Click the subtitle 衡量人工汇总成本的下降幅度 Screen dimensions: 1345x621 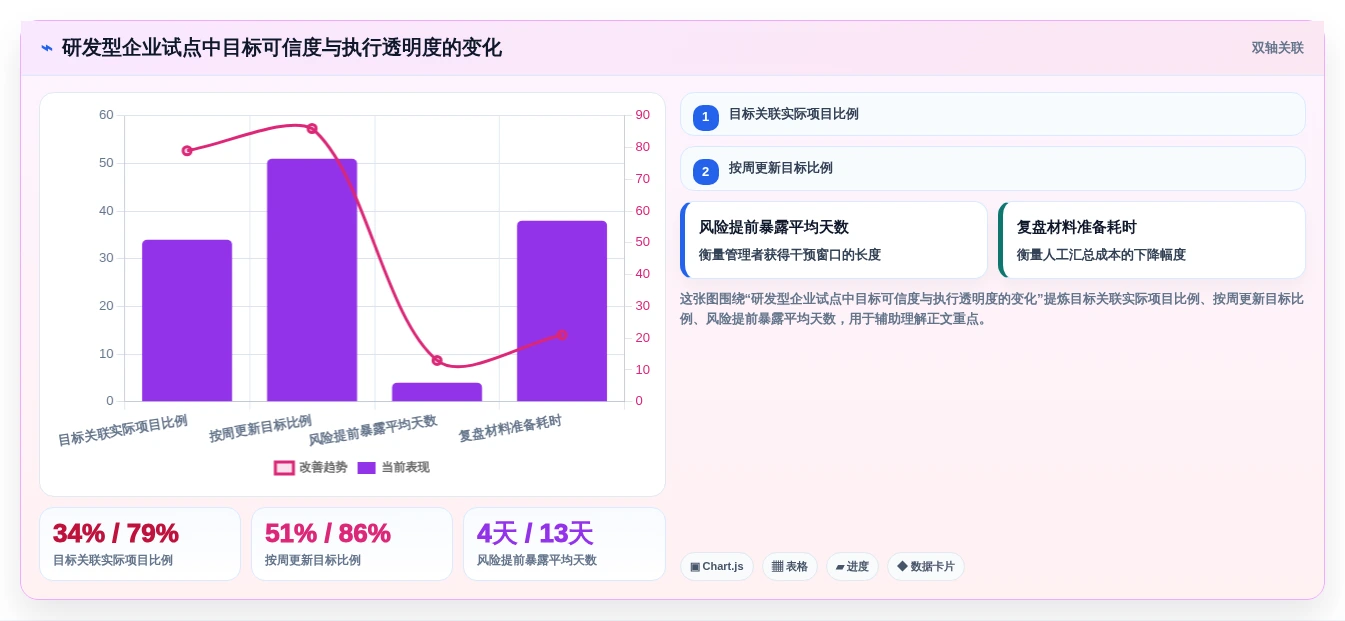click(1101, 255)
